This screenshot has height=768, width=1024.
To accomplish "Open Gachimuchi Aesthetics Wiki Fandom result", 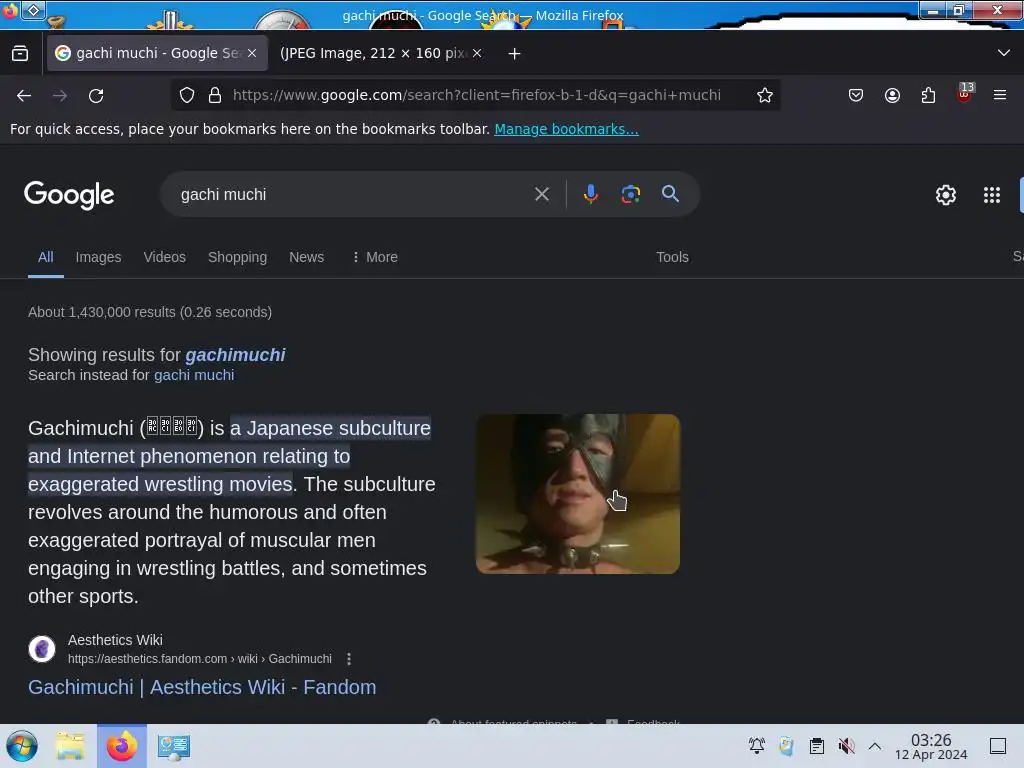I will 202,687.
